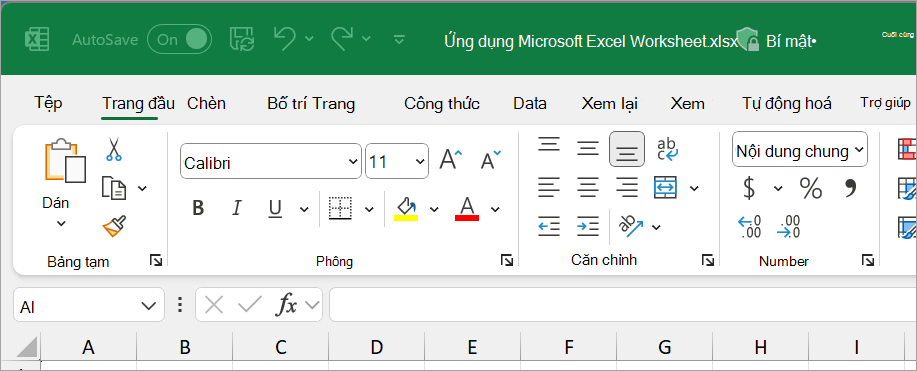The height and width of the screenshot is (371, 917).
Task: Click the Merge & Center icon
Action: tap(666, 187)
